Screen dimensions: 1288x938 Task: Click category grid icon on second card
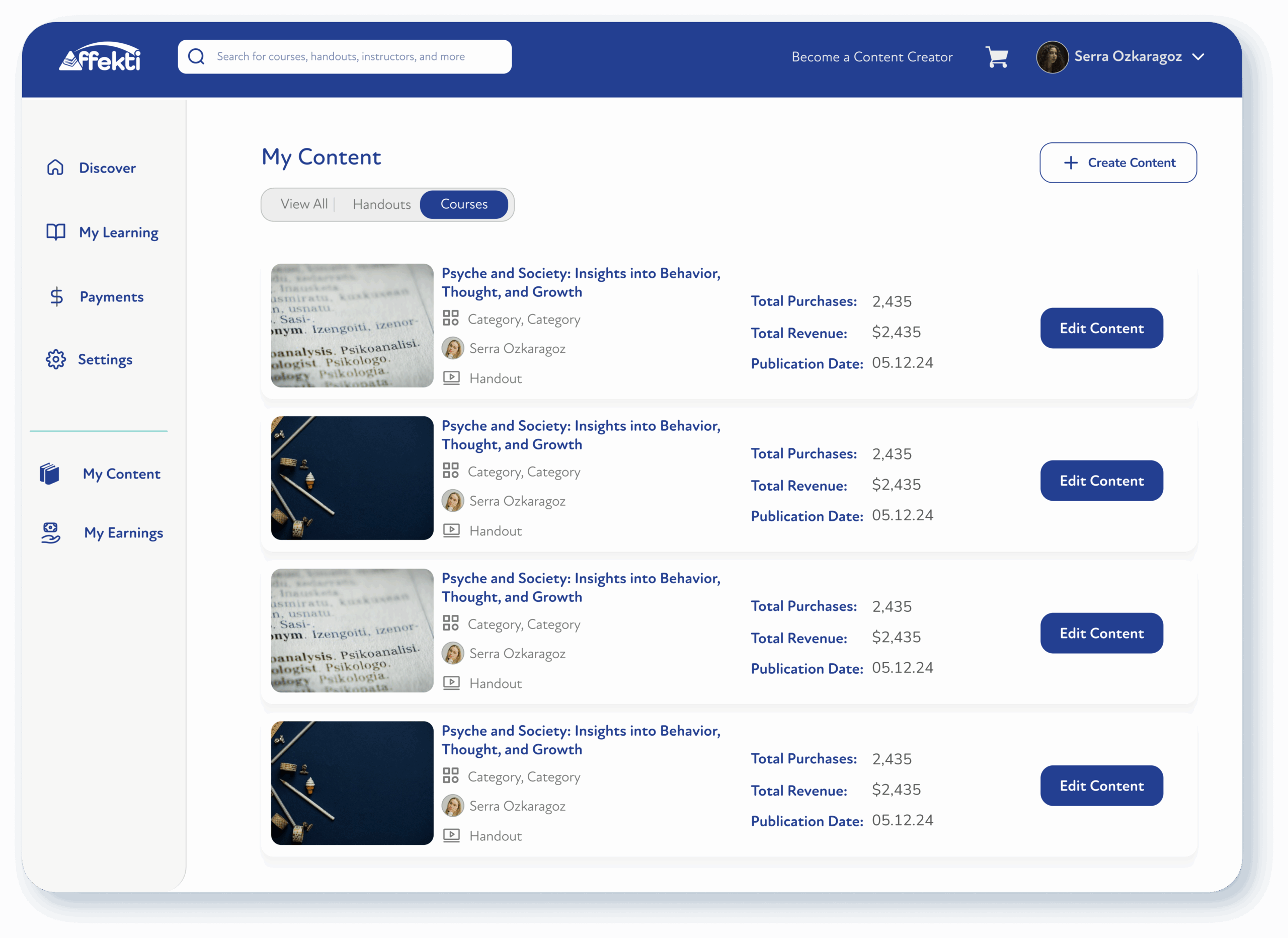pyautogui.click(x=451, y=470)
